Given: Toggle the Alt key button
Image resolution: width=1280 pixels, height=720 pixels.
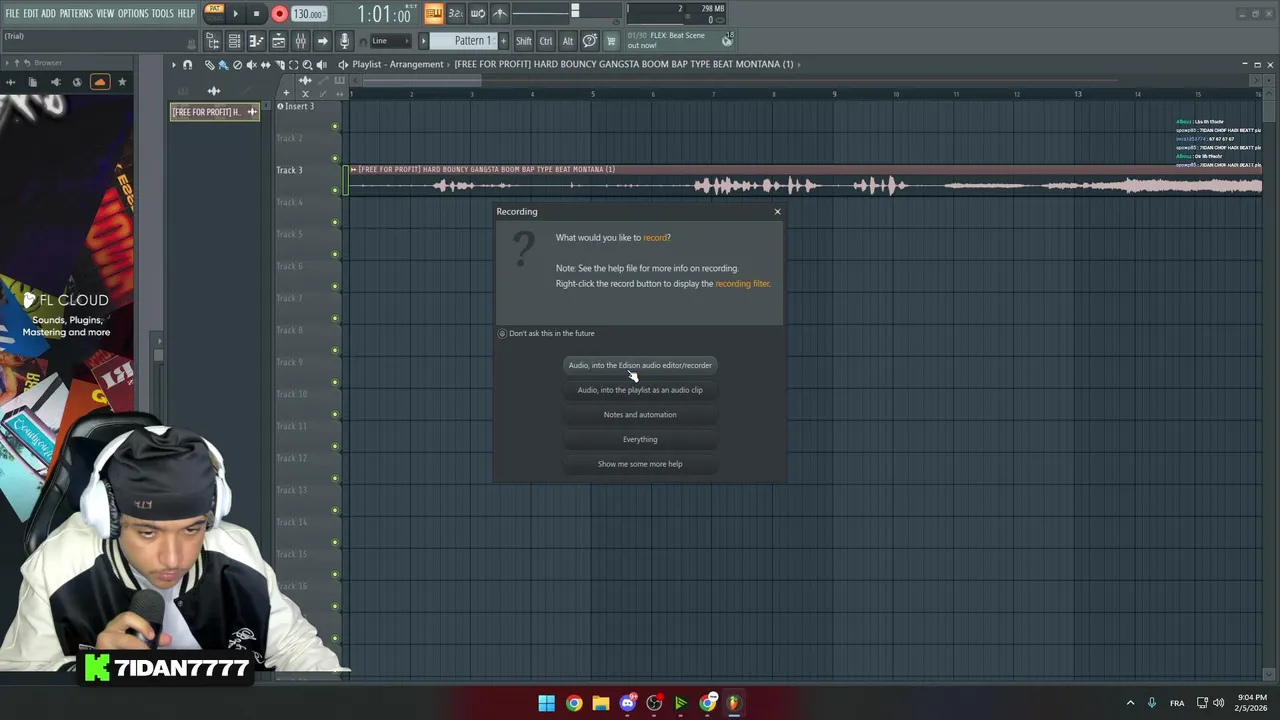Looking at the screenshot, I should (567, 41).
